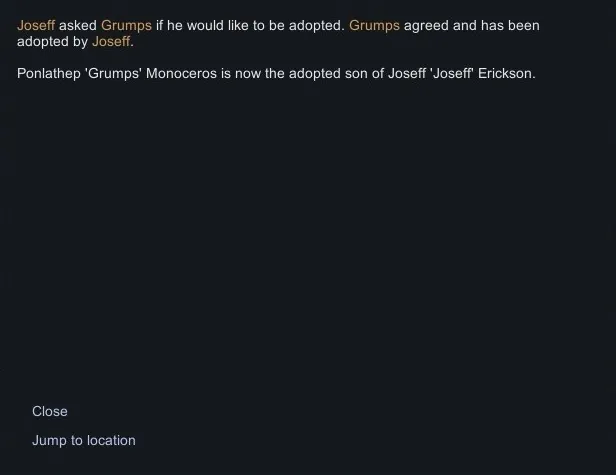
Task: Click the Joseff link after 'adopted by'
Action: pyautogui.click(x=111, y=42)
